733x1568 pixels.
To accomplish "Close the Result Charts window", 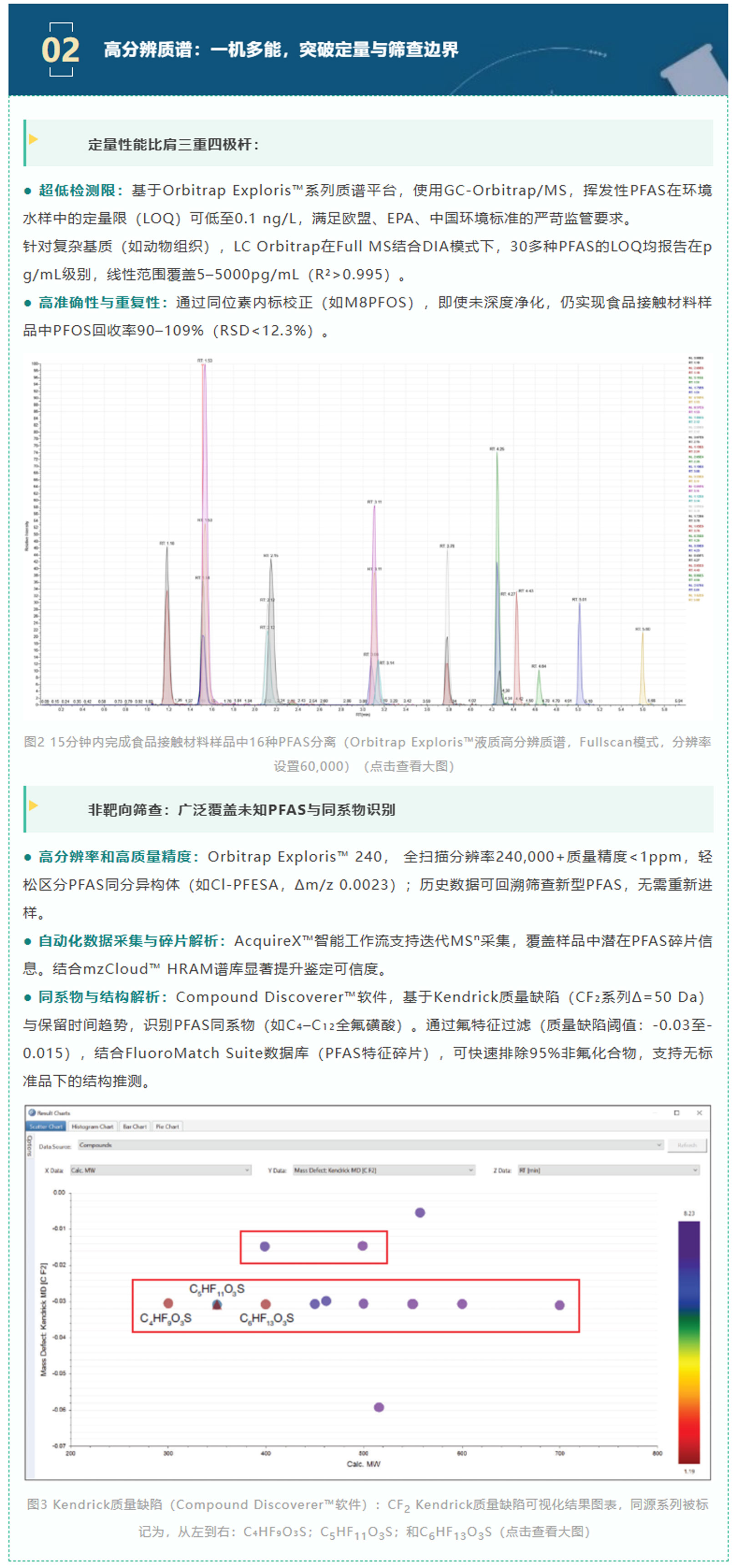I will 699,1113.
